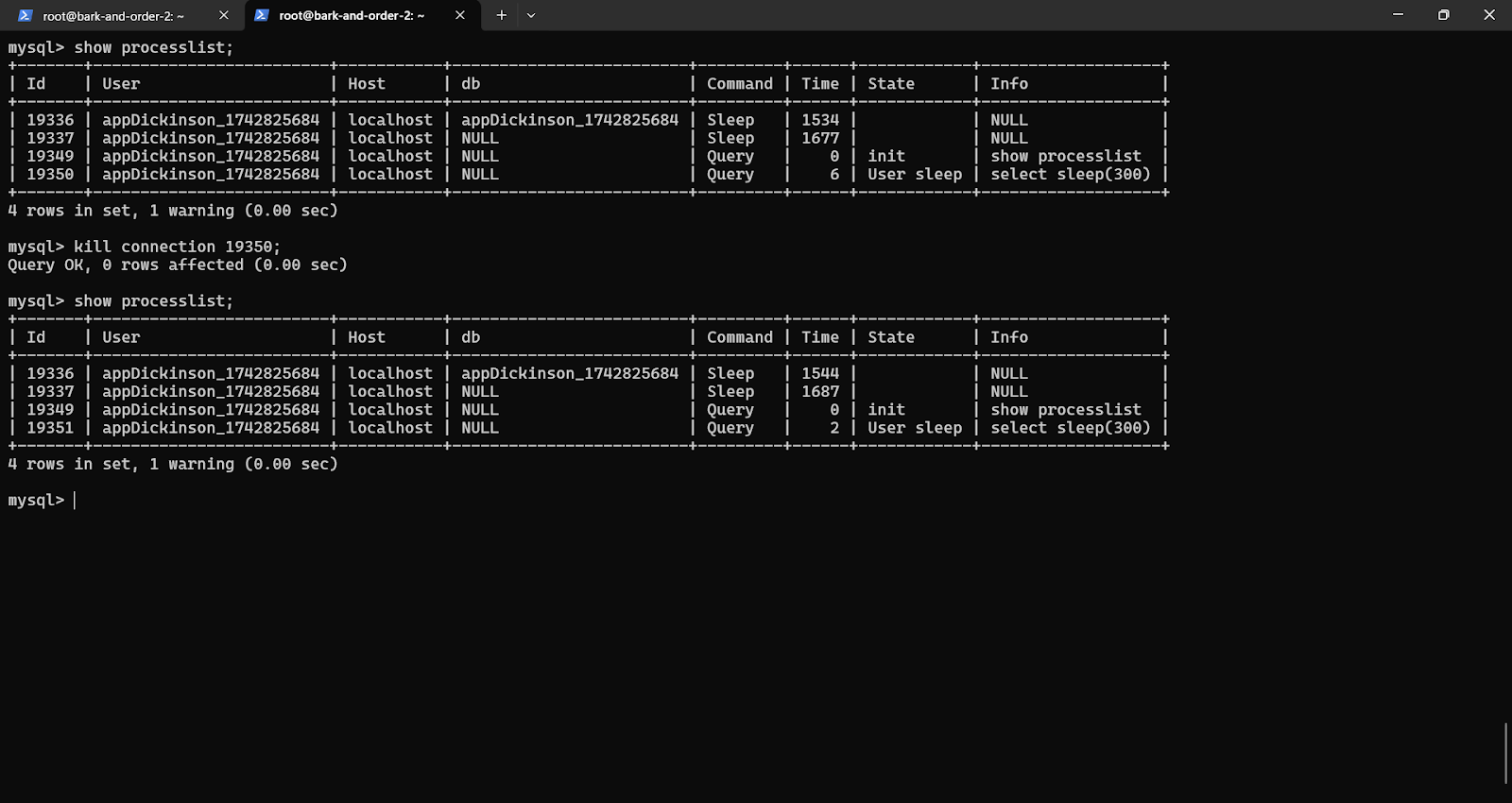Click the vertical scrollbar thumb at right edge
Image resolution: width=1512 pixels, height=803 pixels.
click(1506, 753)
